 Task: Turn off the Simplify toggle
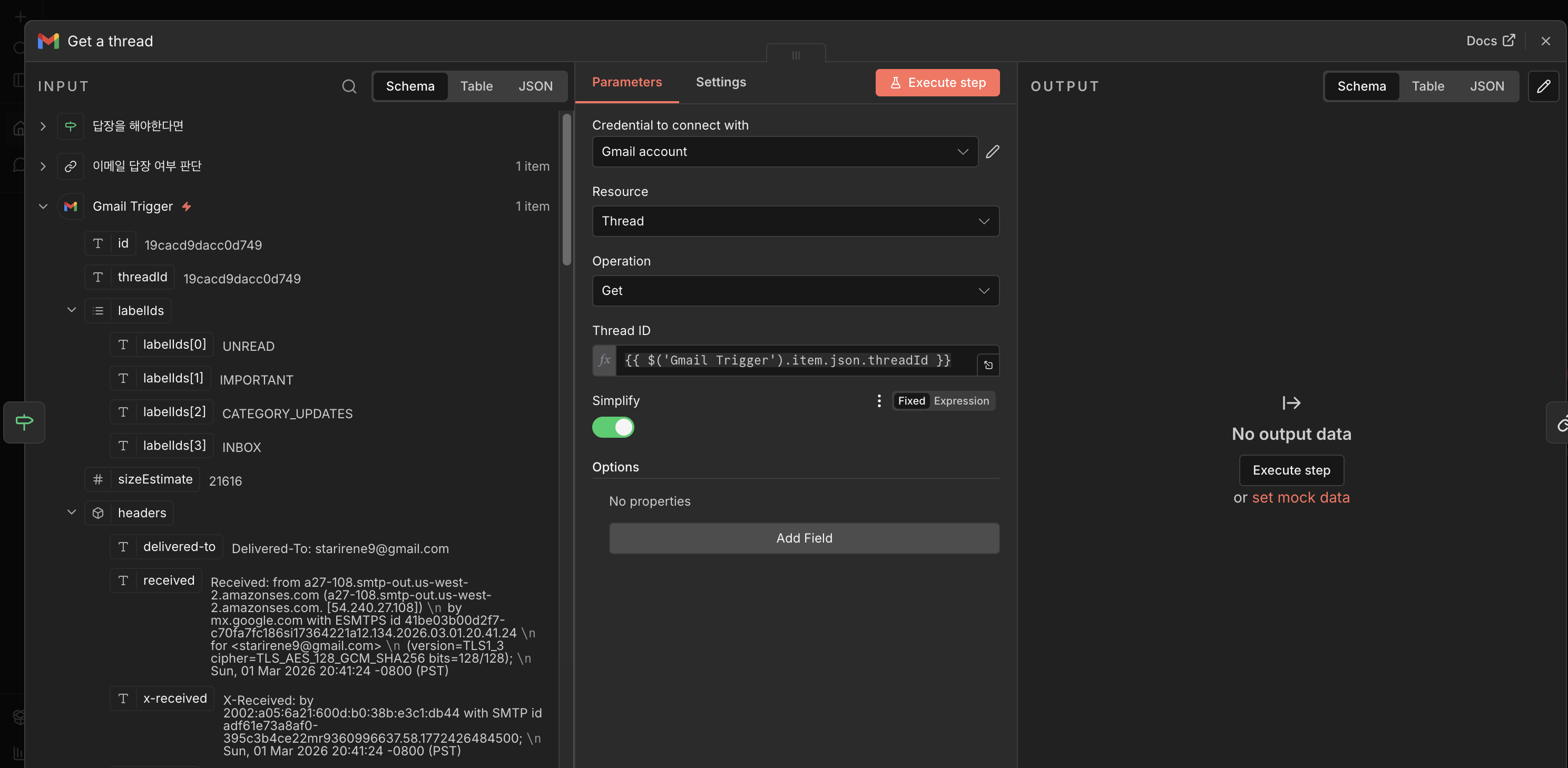613,427
